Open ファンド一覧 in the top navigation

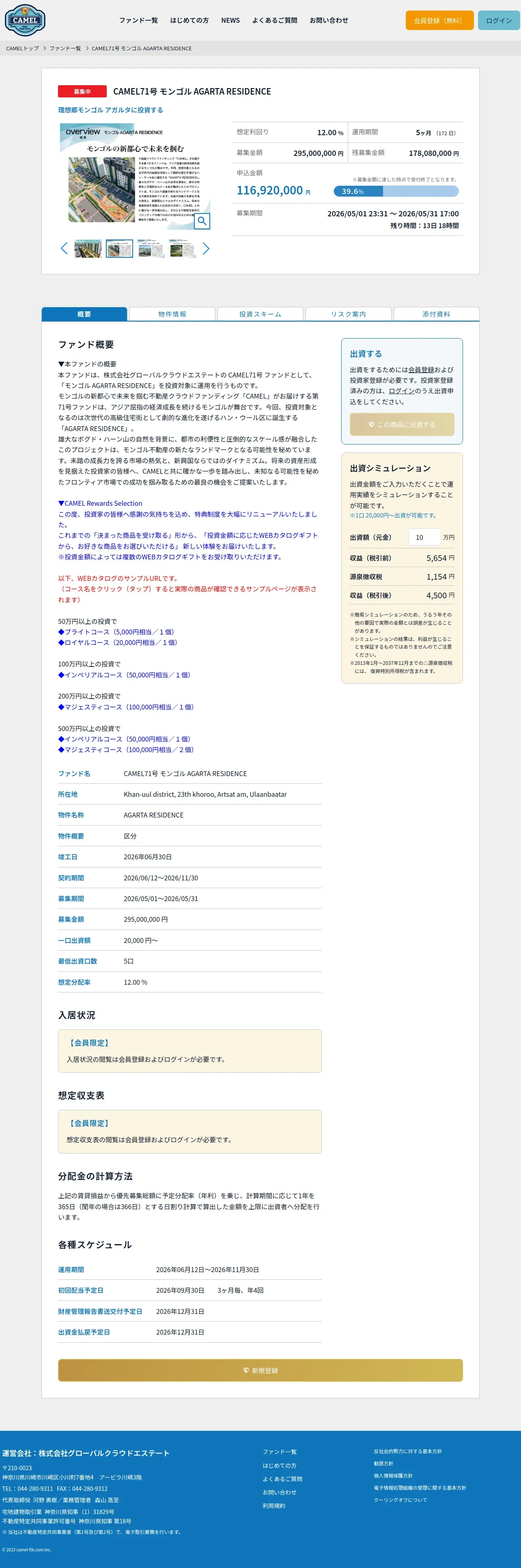click(x=138, y=20)
